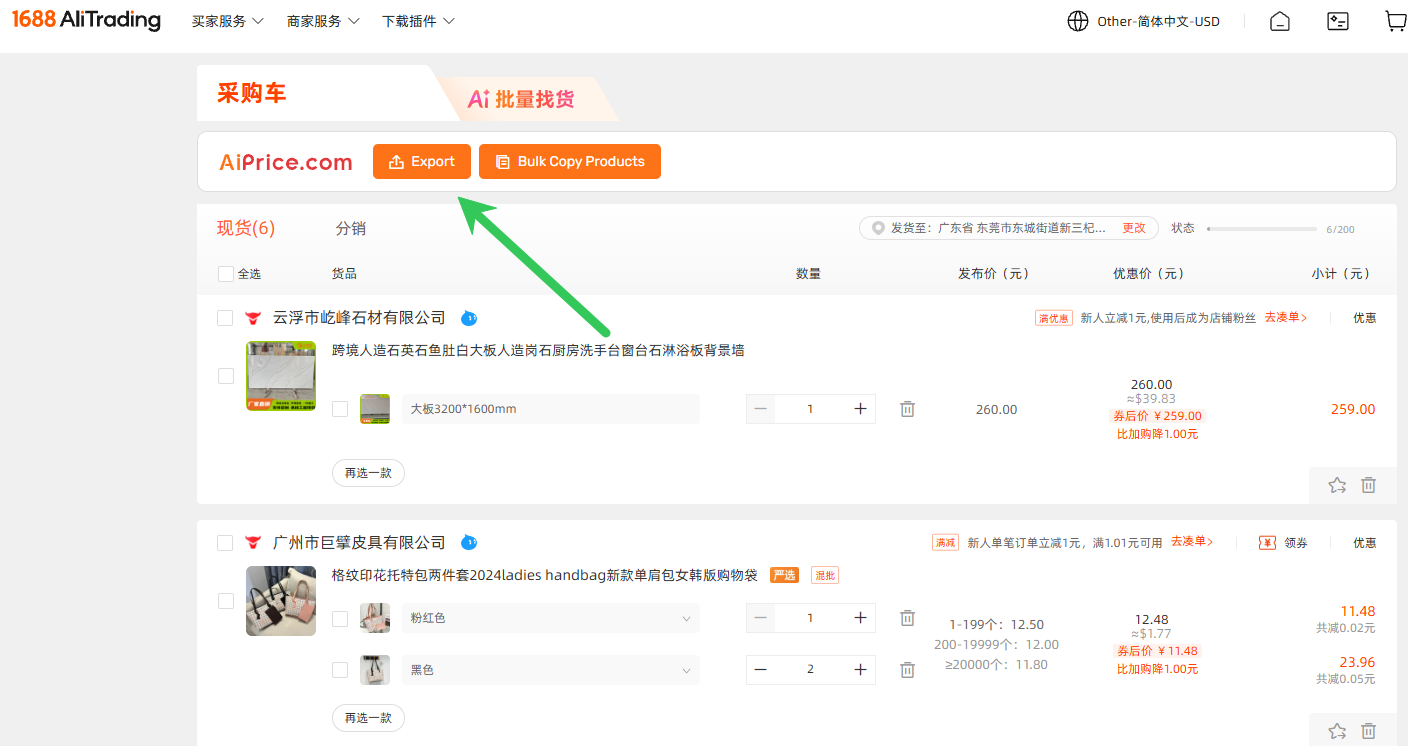
Task: Tick the 云浮市屹峰石材有限公司 supplier checkbox
Action: tap(225, 318)
